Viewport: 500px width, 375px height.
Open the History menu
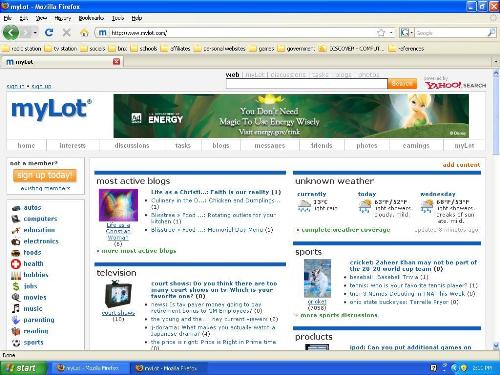point(63,18)
